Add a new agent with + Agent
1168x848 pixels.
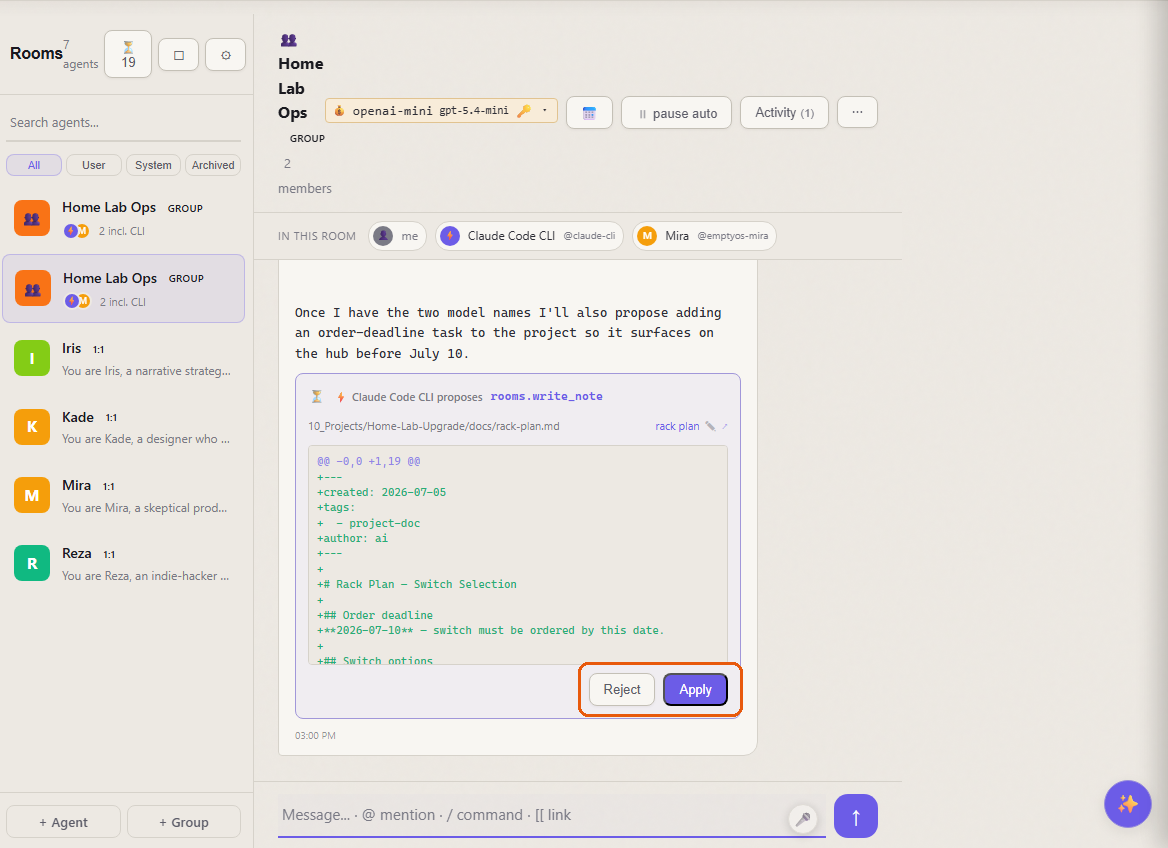point(63,822)
